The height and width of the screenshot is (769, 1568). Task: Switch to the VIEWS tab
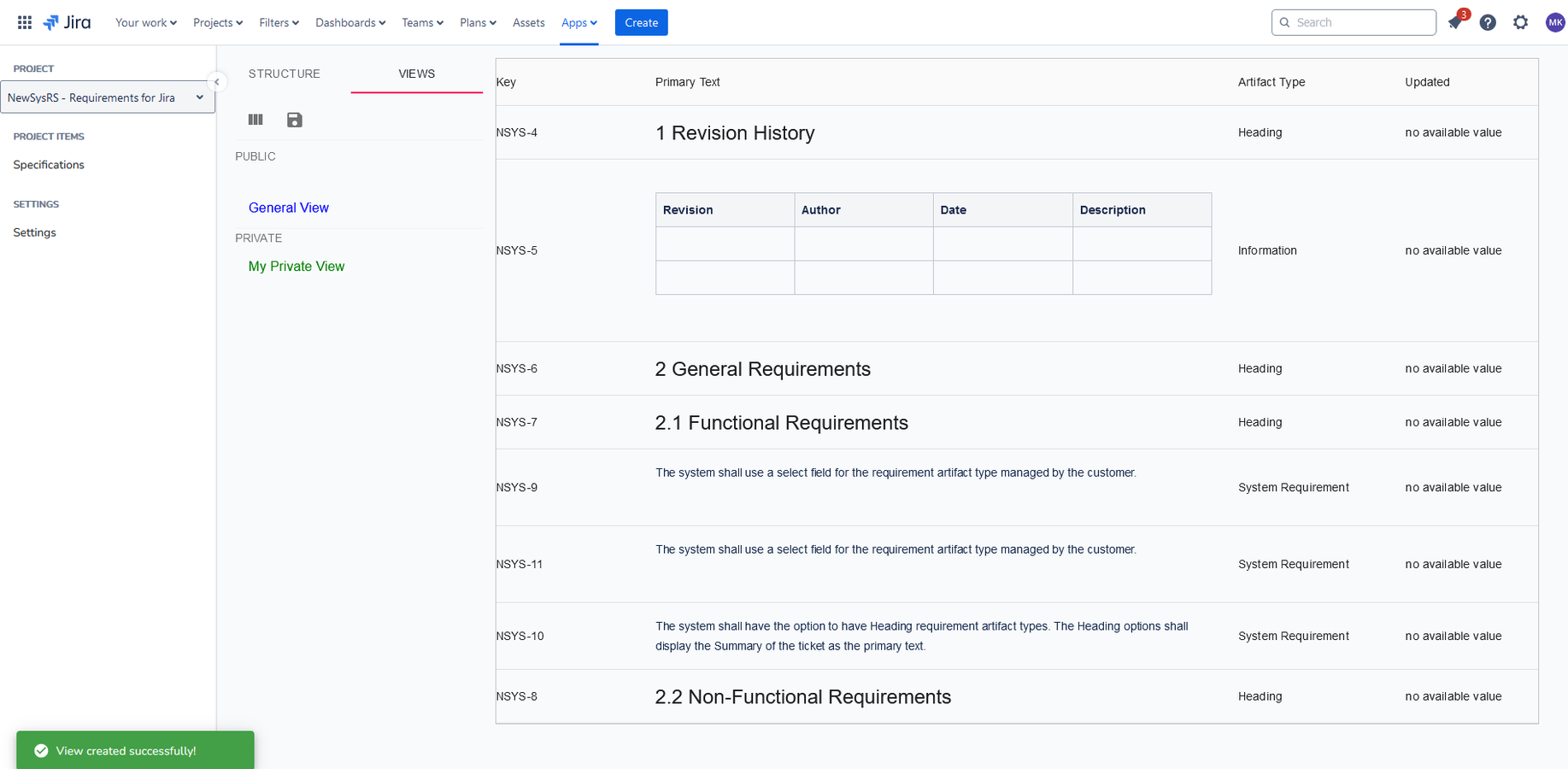(417, 73)
